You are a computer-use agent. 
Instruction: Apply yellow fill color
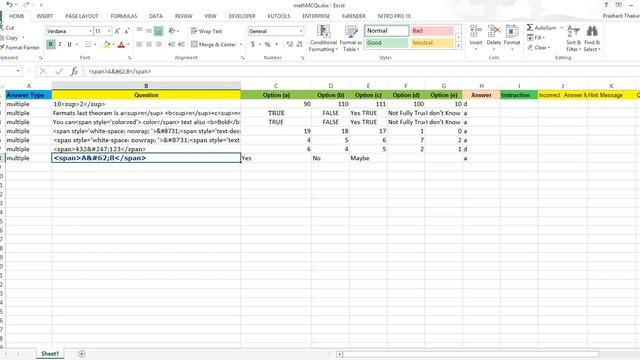click(107, 44)
